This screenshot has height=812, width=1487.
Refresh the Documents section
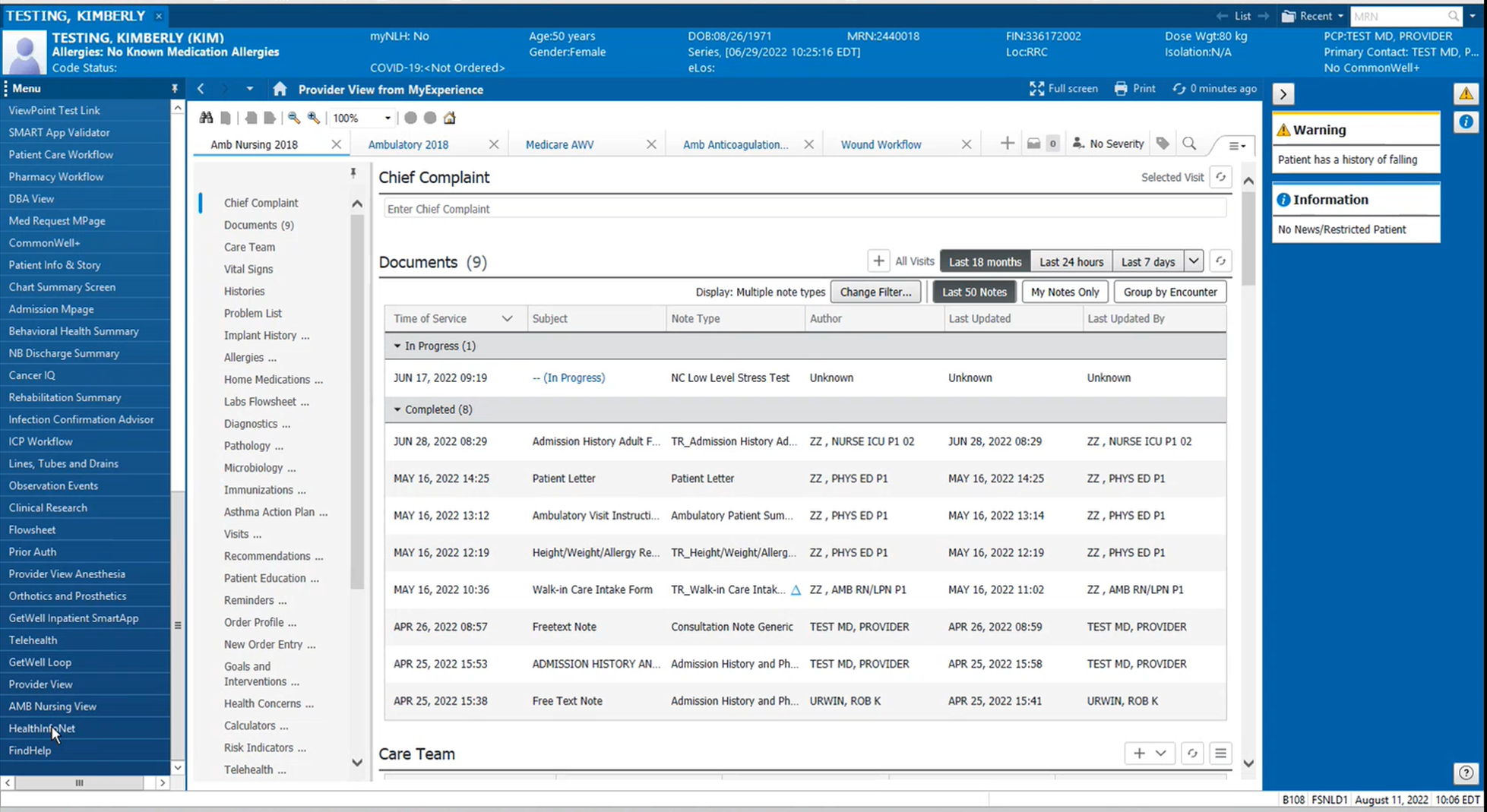click(x=1220, y=261)
